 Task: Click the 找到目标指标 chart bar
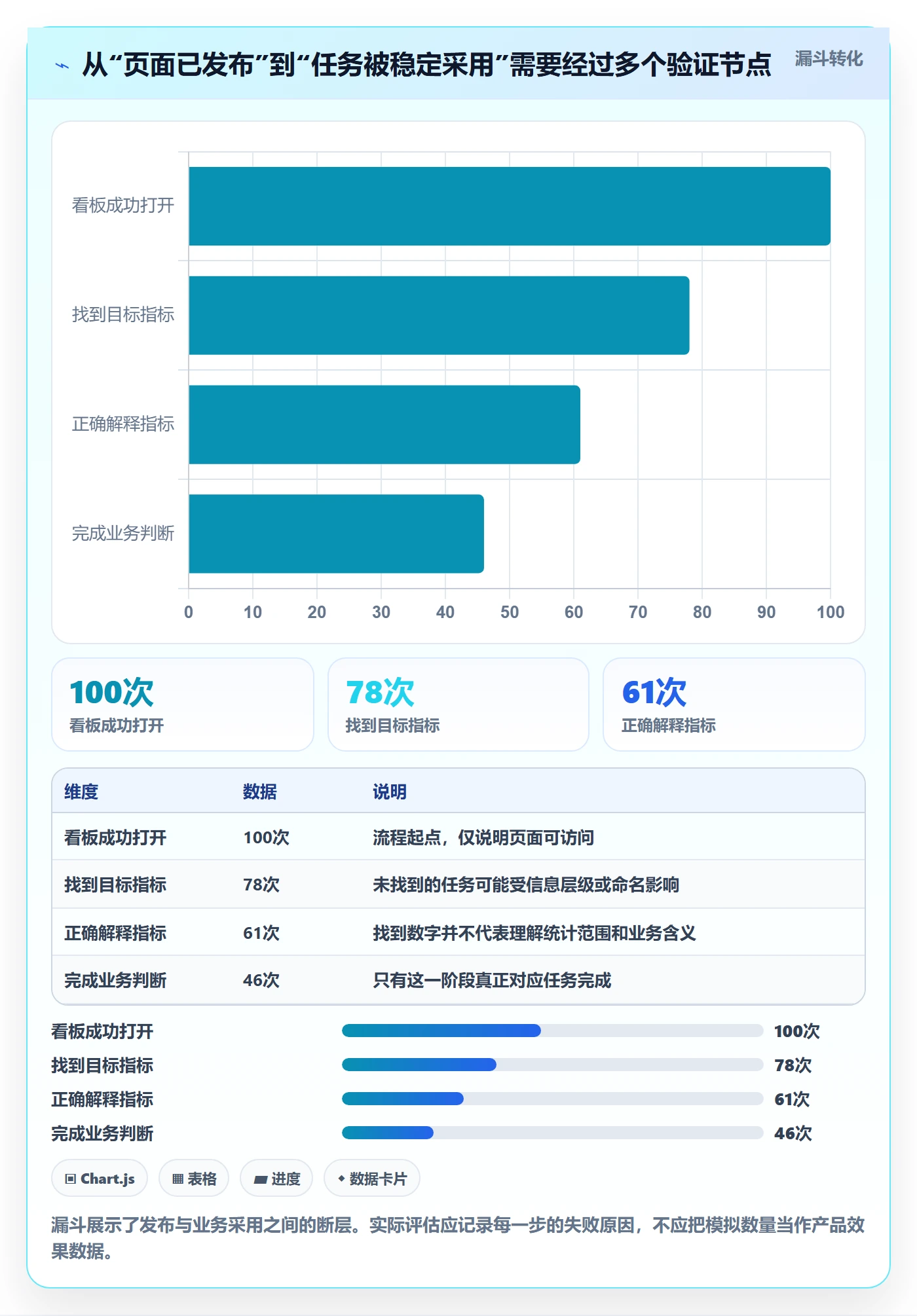coord(439,316)
